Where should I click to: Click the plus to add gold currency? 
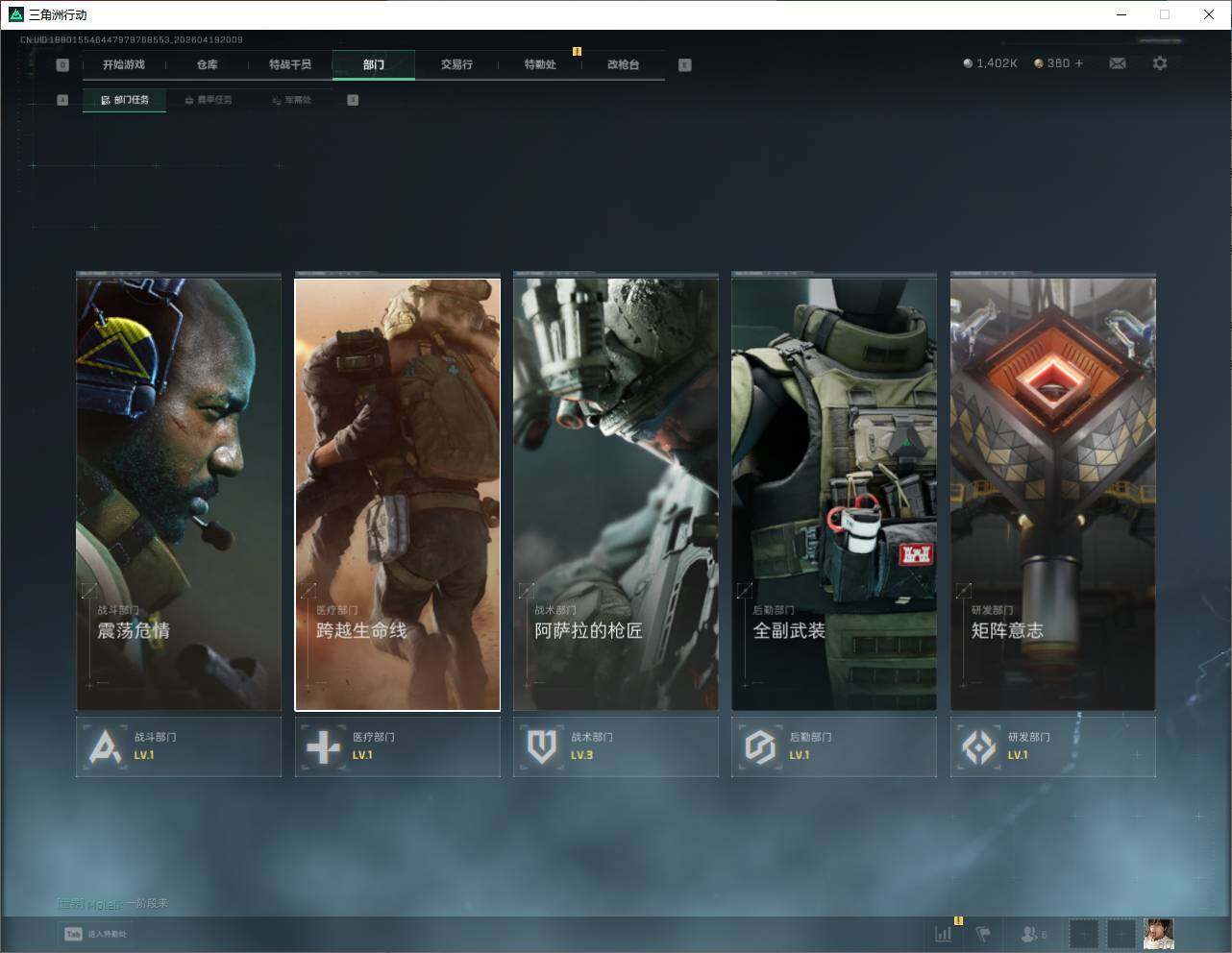(x=1079, y=63)
